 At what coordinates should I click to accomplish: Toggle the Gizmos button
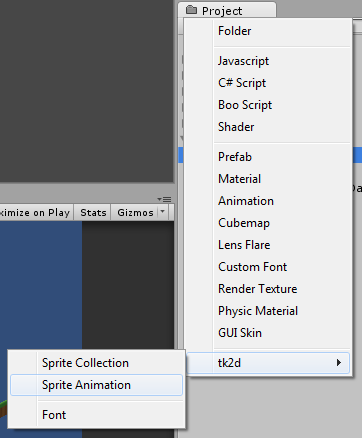pyautogui.click(x=135, y=212)
